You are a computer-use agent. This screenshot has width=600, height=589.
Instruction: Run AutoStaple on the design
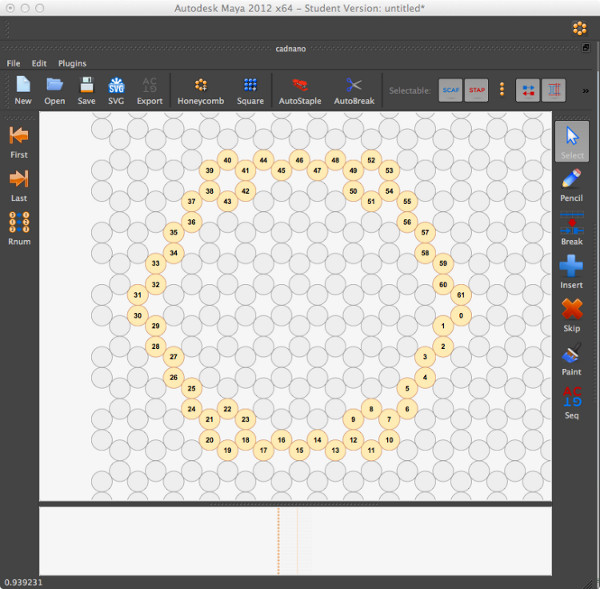pos(299,87)
